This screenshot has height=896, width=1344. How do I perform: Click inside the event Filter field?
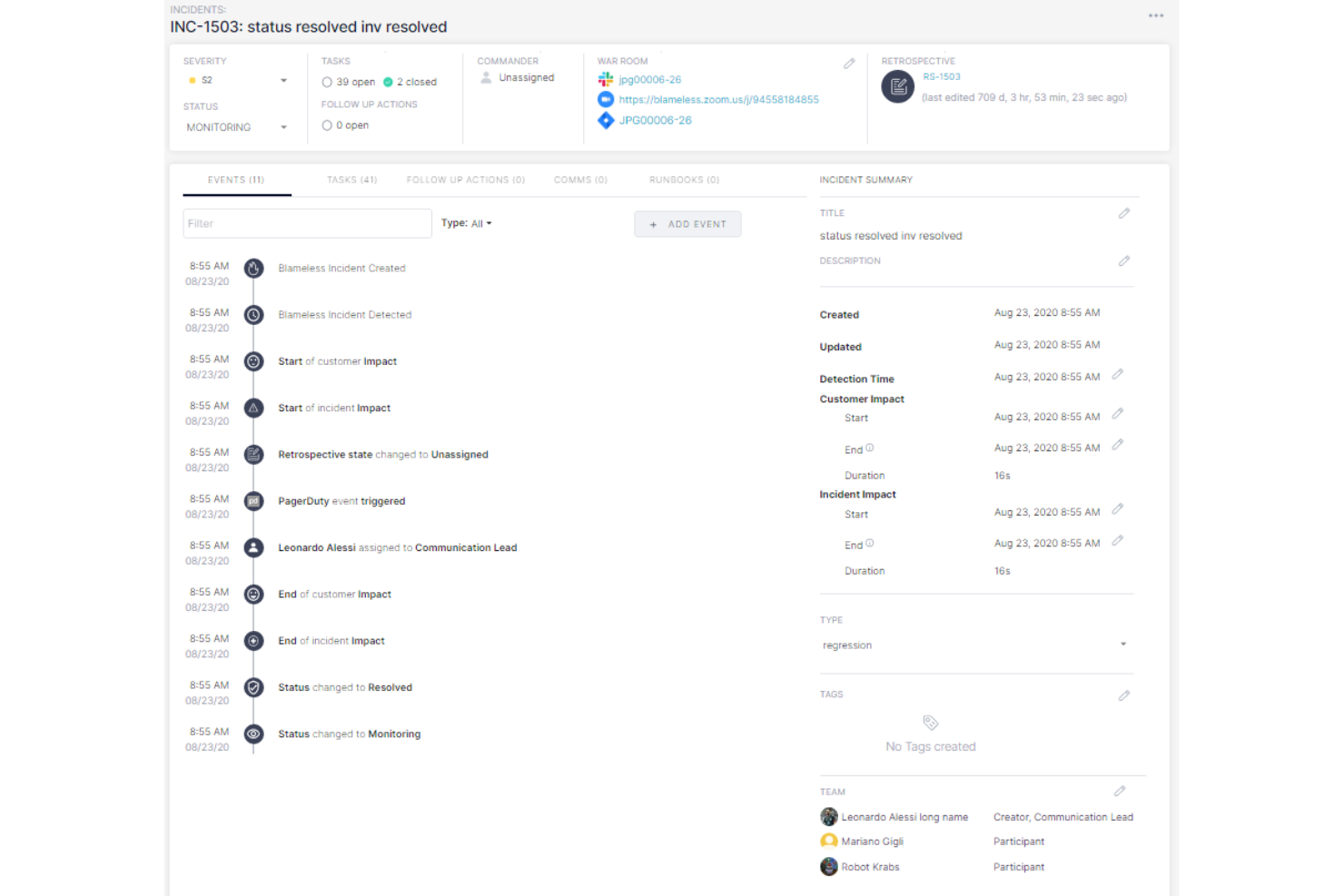pos(307,223)
